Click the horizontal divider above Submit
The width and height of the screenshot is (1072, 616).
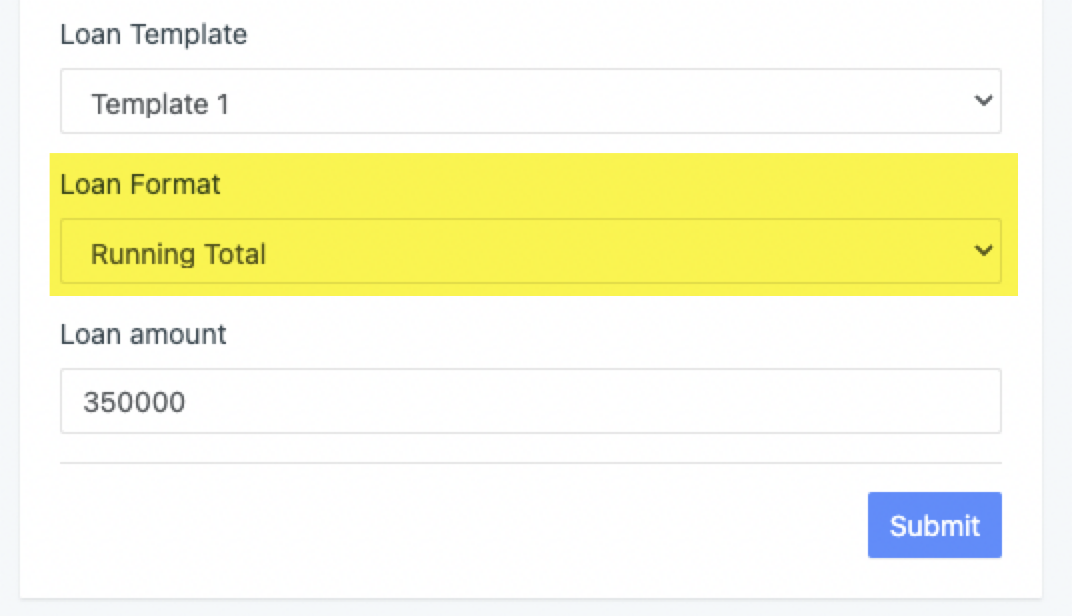tap(530, 463)
